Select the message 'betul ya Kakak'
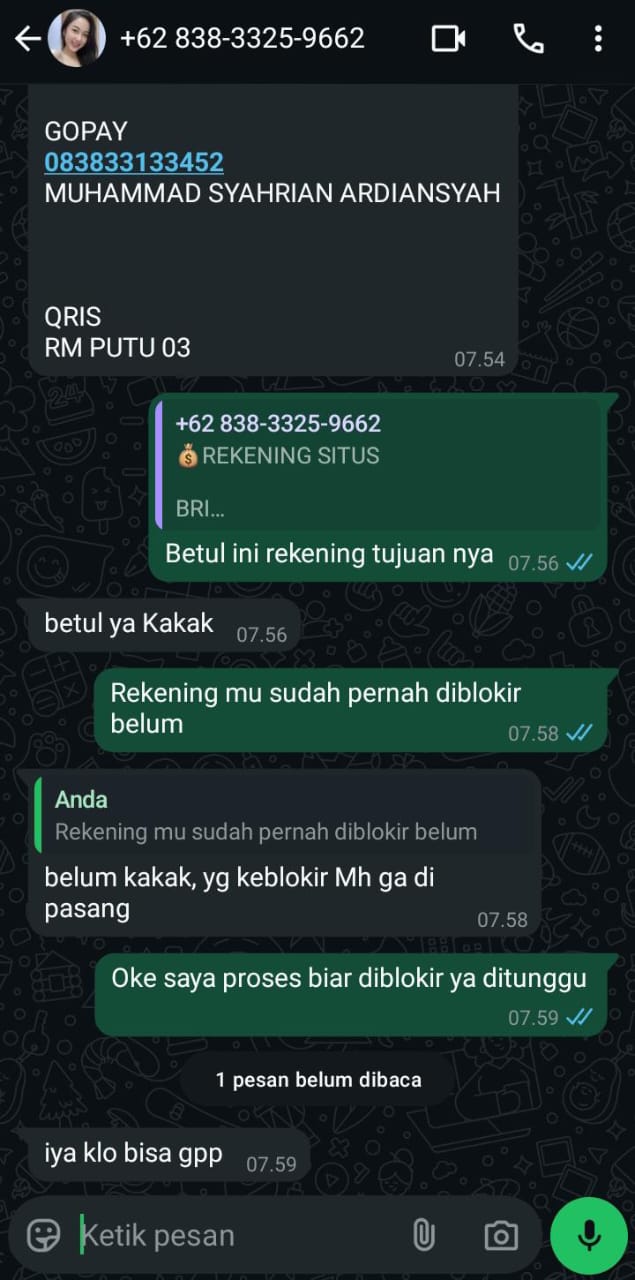 tap(129, 624)
